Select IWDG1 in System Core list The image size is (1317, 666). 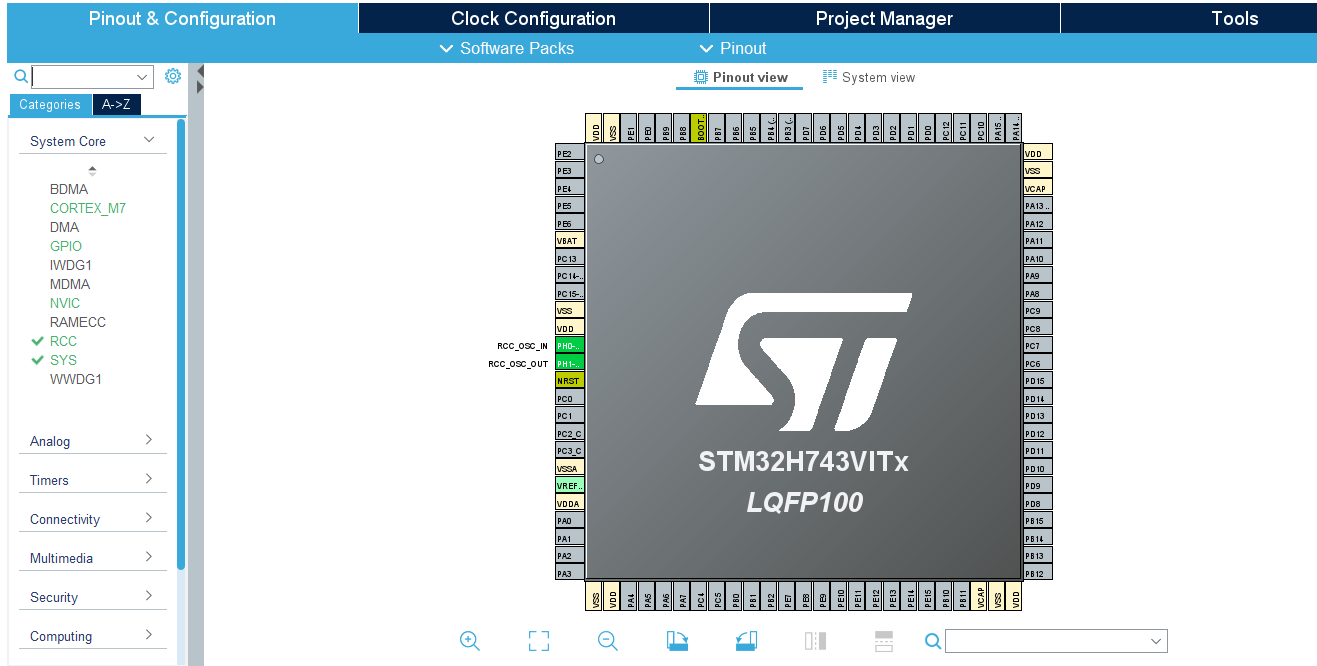[x=71, y=265]
